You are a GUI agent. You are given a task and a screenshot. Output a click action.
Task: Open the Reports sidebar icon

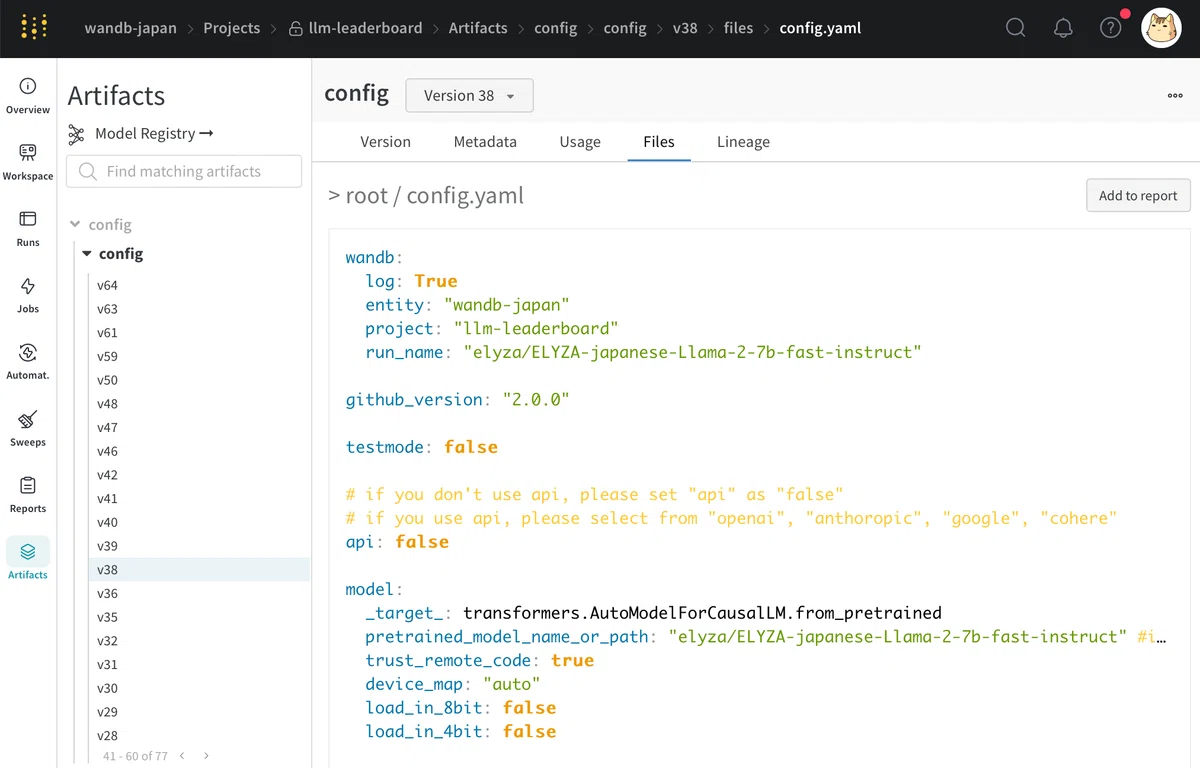pyautogui.click(x=28, y=494)
